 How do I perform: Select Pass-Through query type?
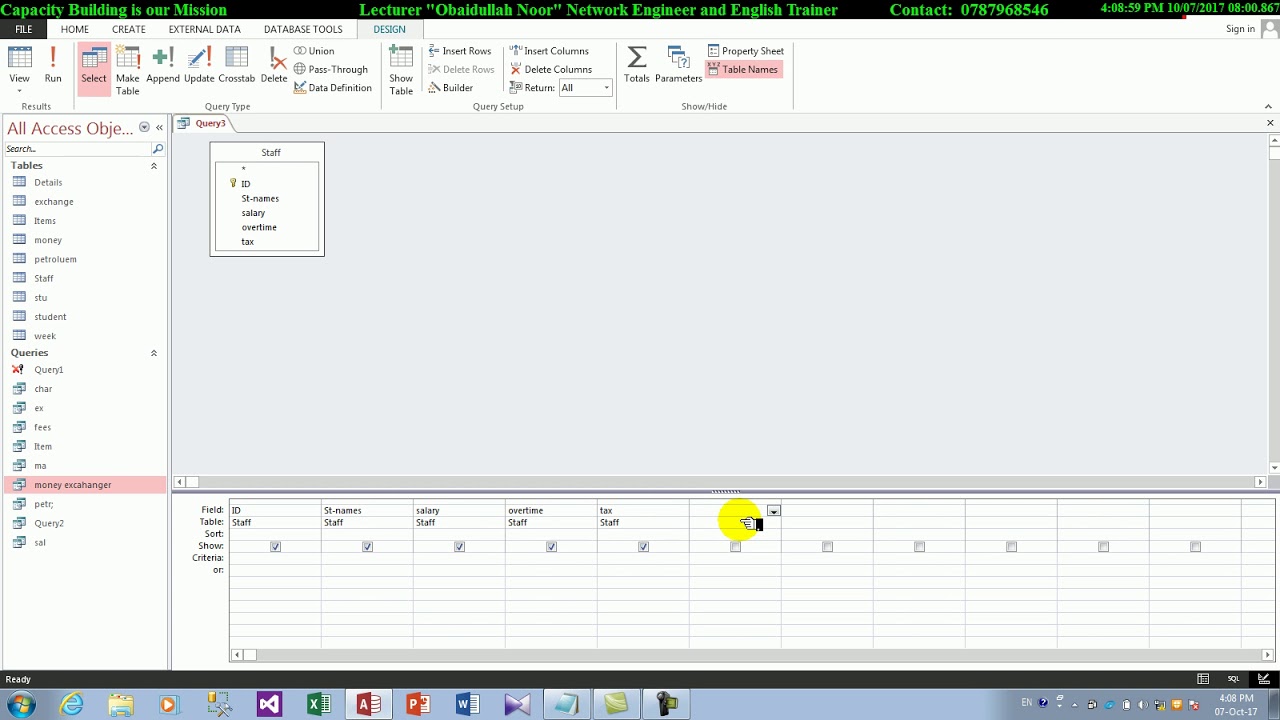click(x=331, y=70)
